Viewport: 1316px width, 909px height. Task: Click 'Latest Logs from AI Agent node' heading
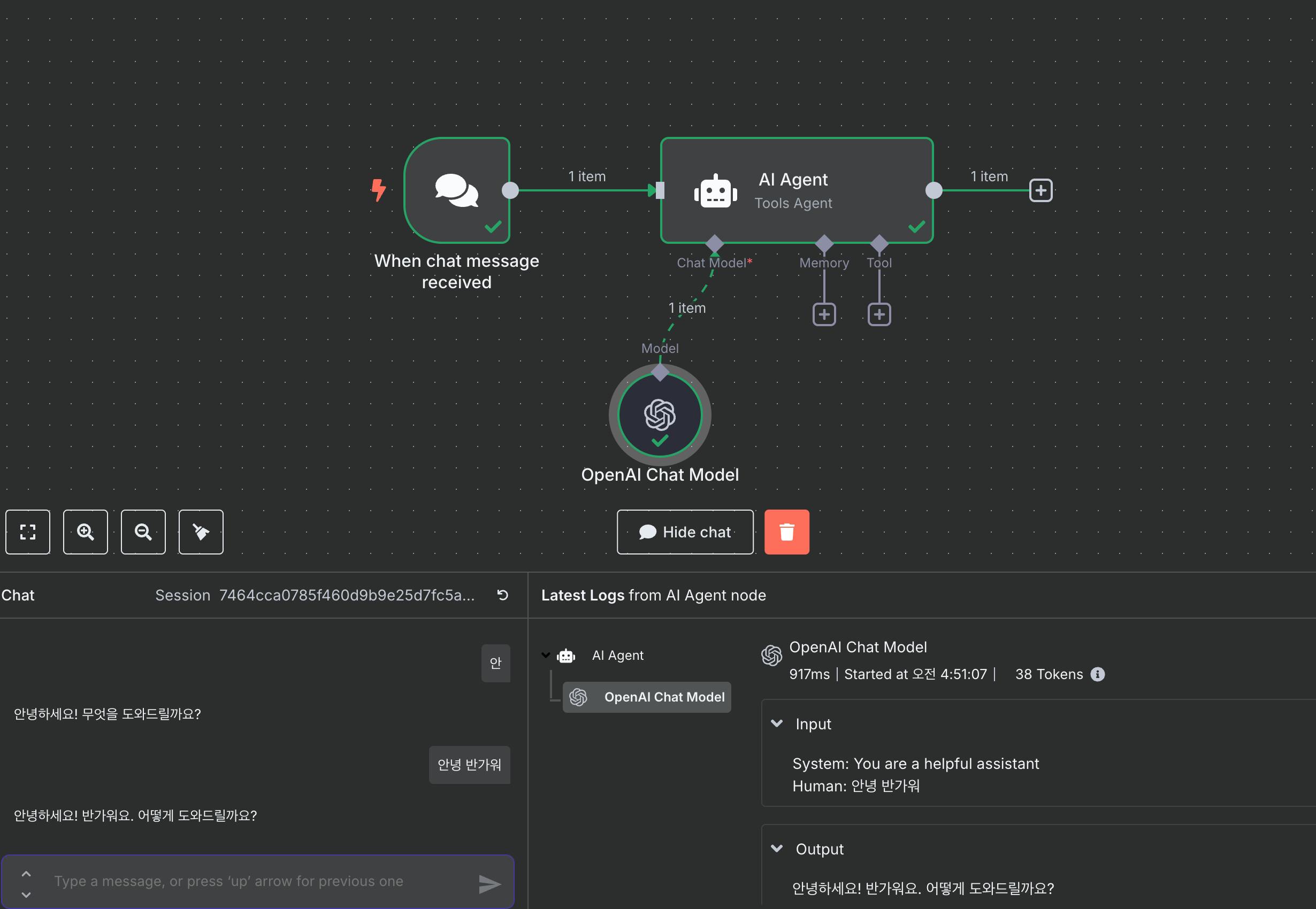click(653, 595)
